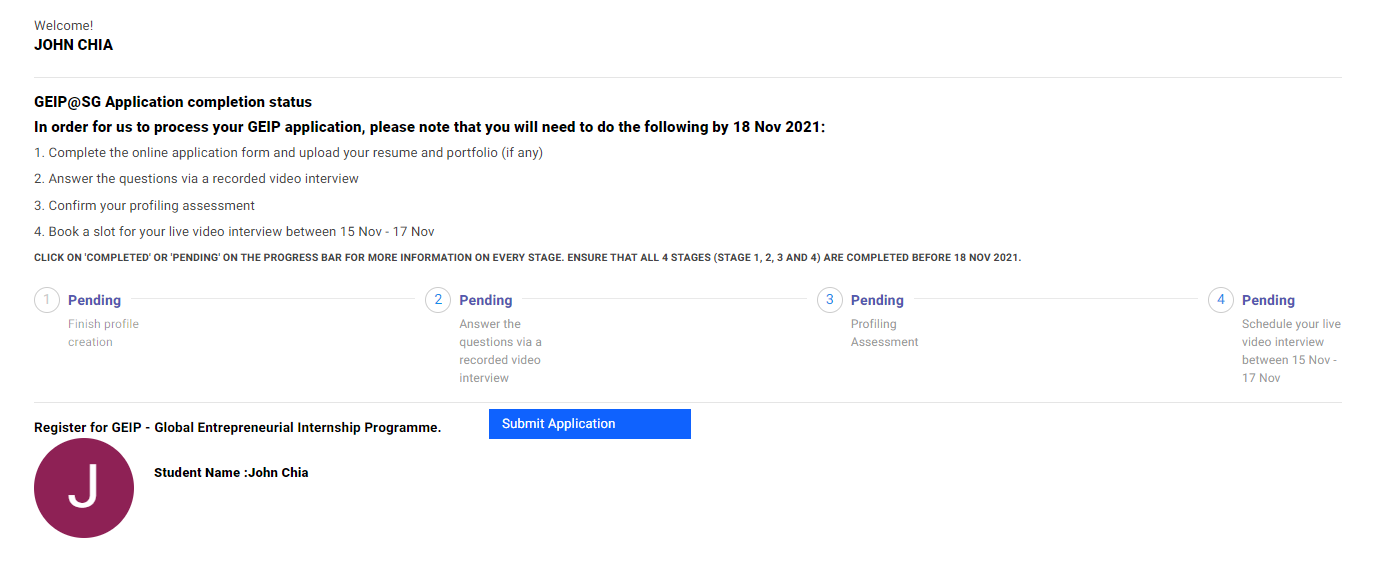Click the 'Register for GEIP' programme title
Image resolution: width=1377 pixels, height=587 pixels.
pyautogui.click(x=237, y=428)
